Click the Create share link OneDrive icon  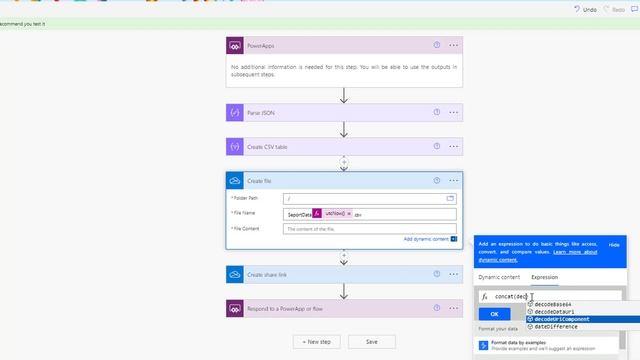point(235,275)
